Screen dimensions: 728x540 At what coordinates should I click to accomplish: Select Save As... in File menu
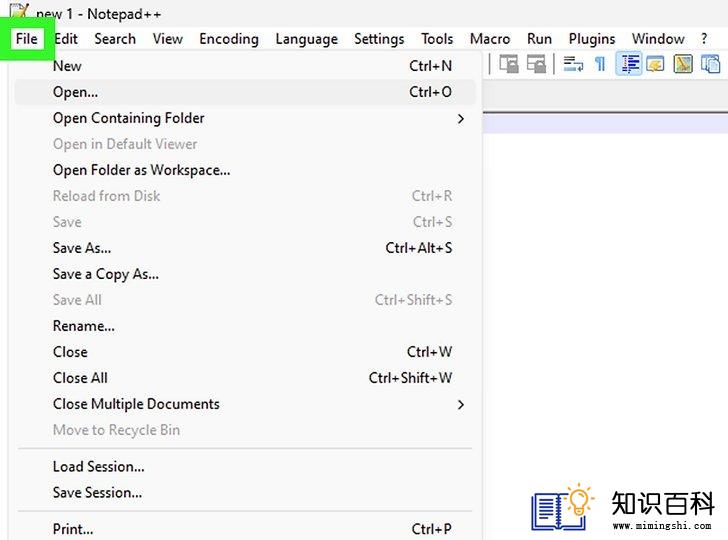(245, 248)
